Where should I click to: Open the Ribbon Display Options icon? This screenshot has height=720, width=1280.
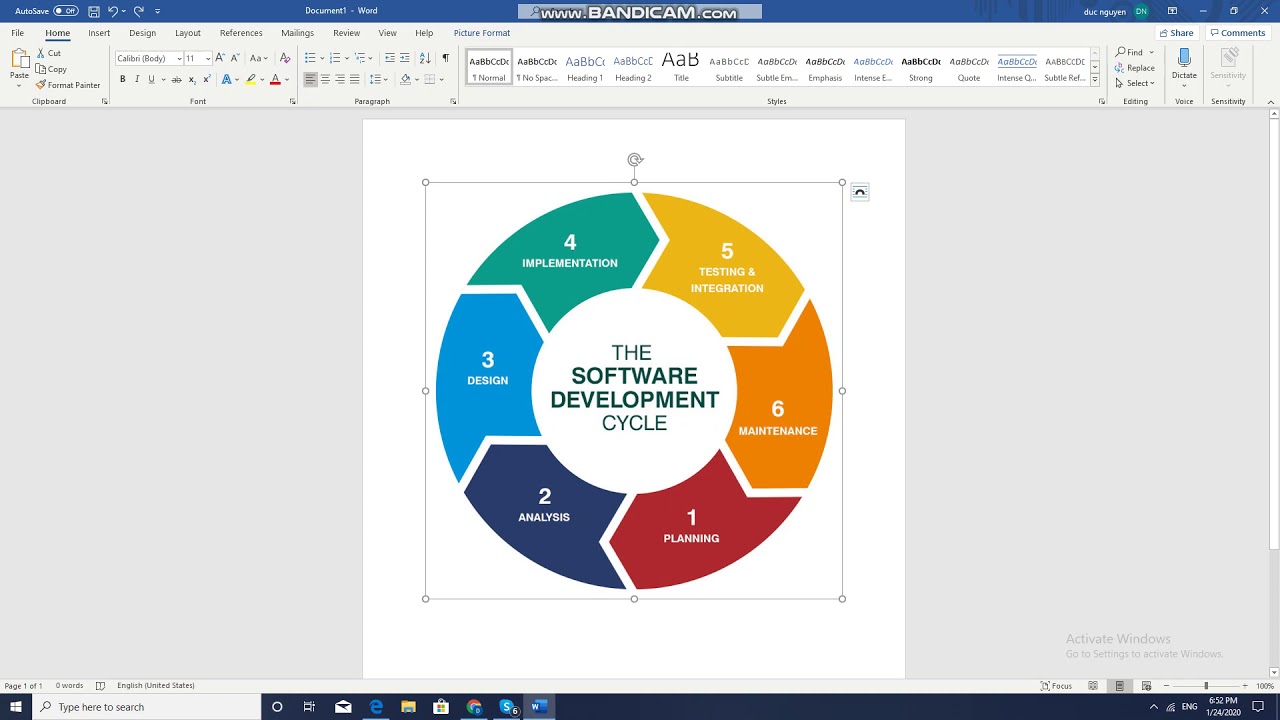[1172, 11]
